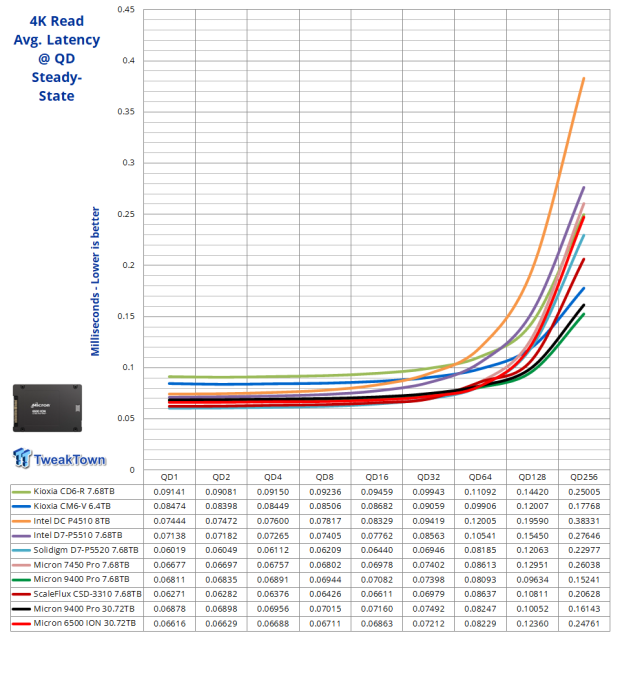
Task: Click cell value 0.10541
Action: click(480, 536)
